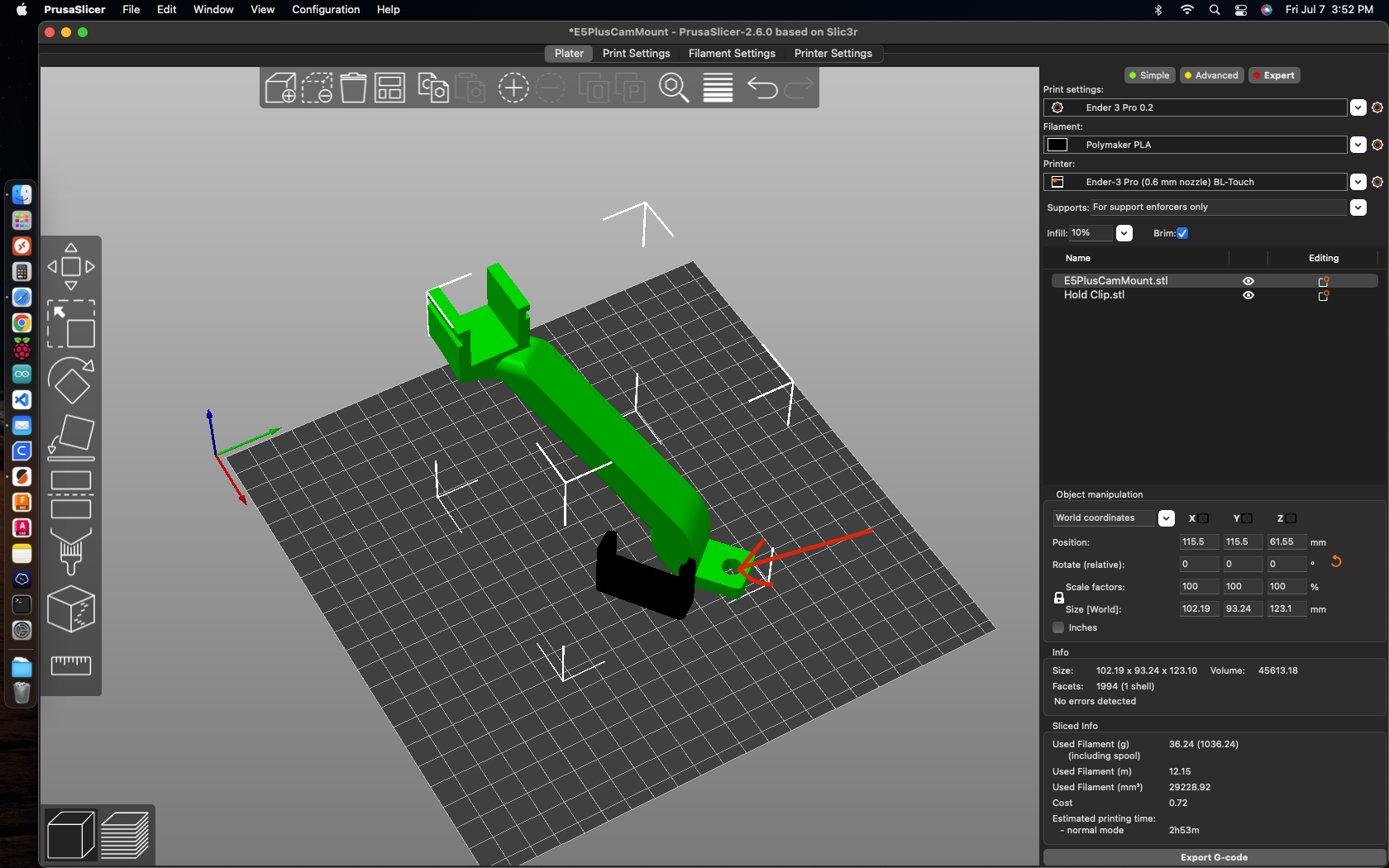
Task: Open the Variable layer height tool
Action: (717, 88)
